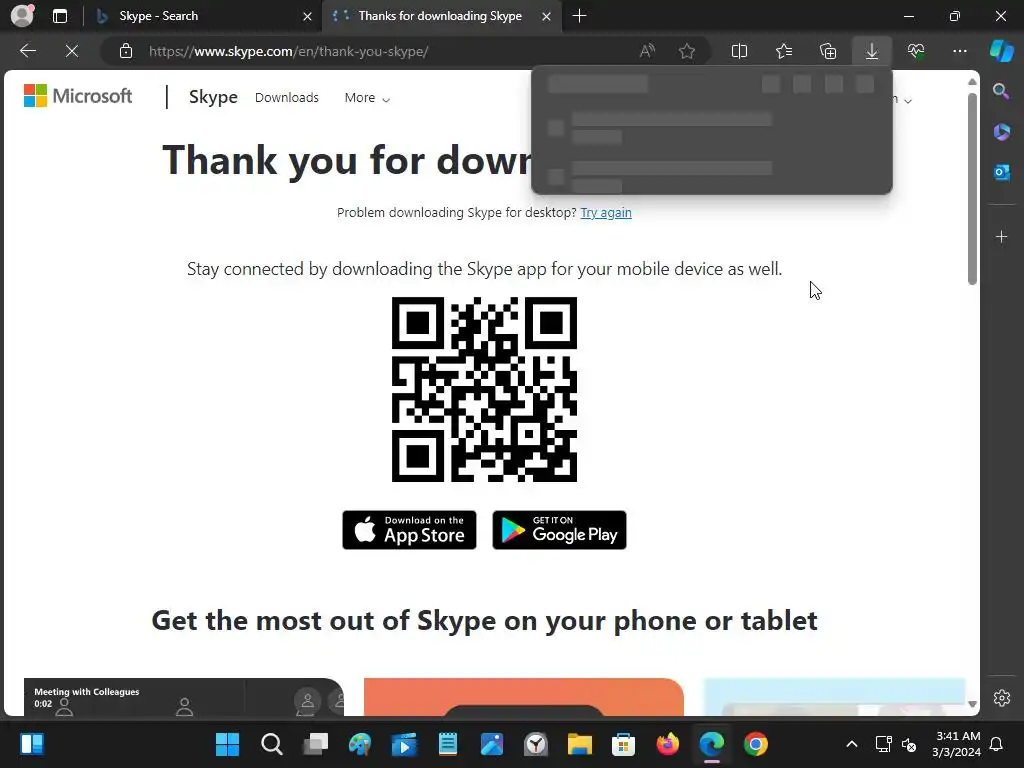Open Microsoft Store from the taskbar
This screenshot has height=768, width=1024.
(x=624, y=744)
